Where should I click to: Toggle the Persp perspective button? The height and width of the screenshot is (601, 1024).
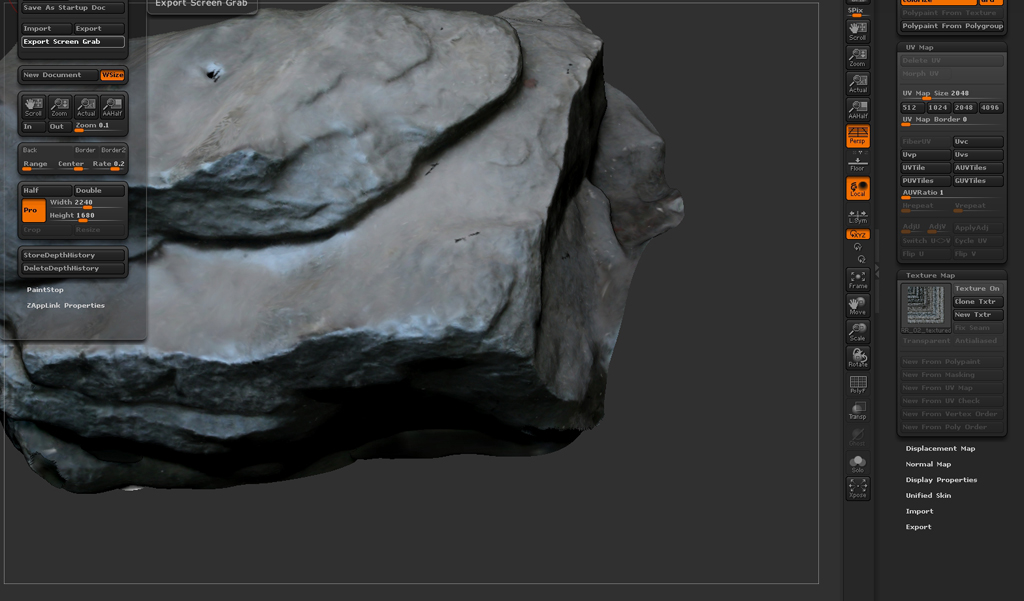click(x=857, y=136)
